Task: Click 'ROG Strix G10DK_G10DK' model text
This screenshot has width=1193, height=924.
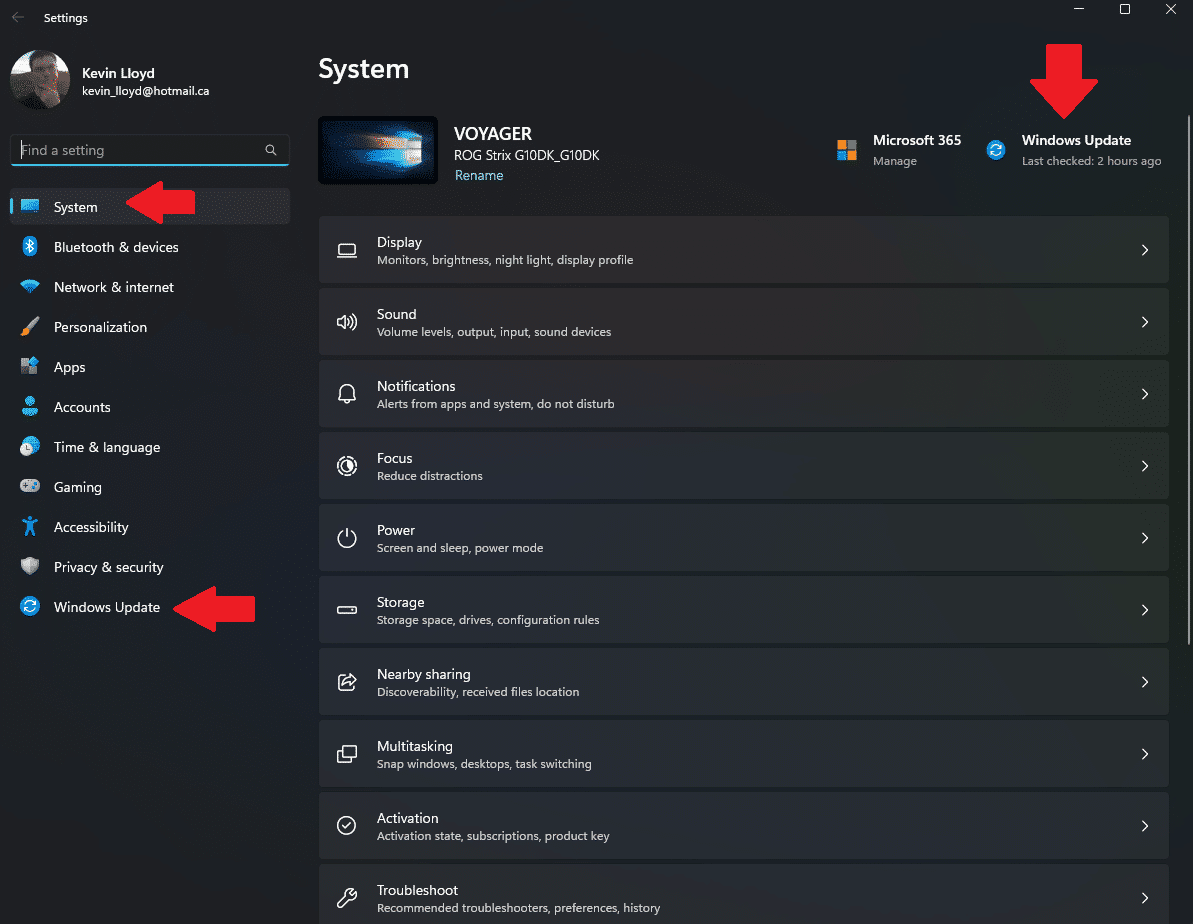Action: pos(527,155)
